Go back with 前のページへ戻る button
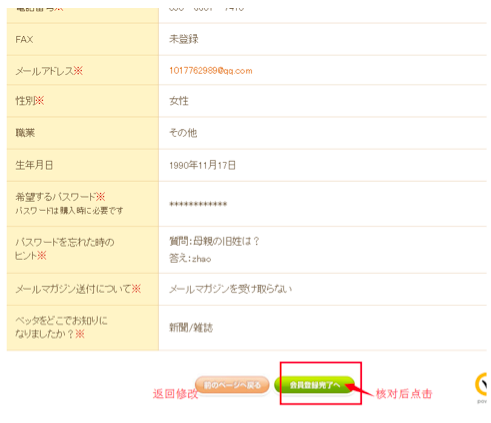The image size is (491, 423). (x=232, y=385)
